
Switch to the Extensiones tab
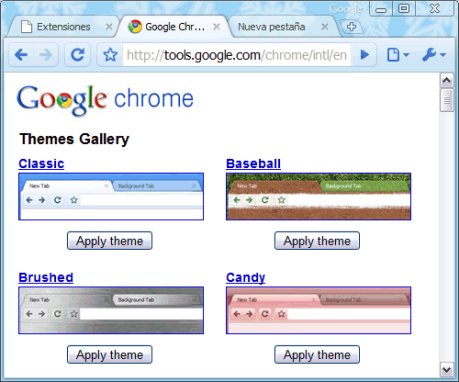click(x=63, y=27)
